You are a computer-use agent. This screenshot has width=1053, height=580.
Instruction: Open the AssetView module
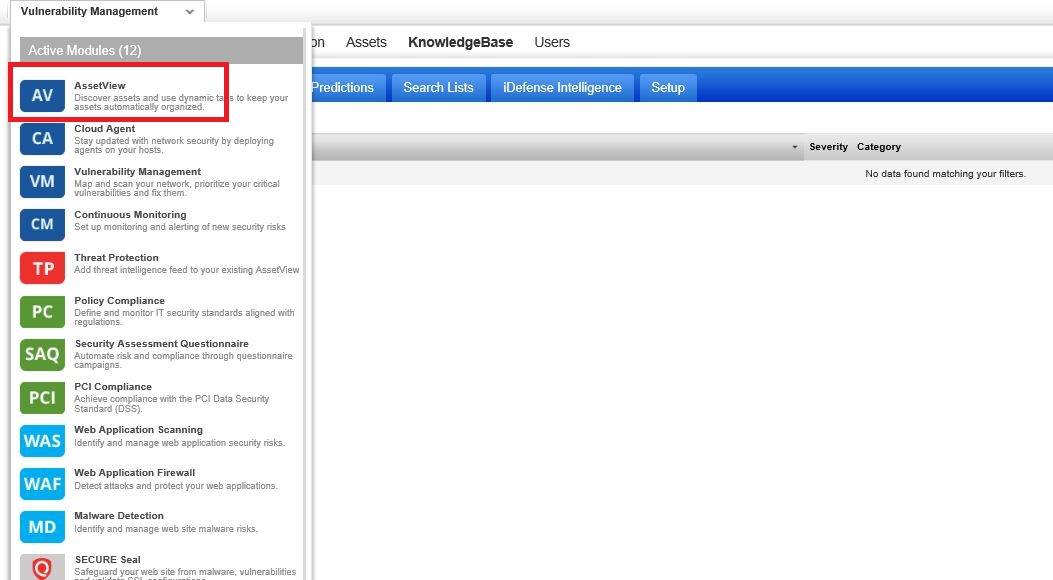tap(41, 95)
